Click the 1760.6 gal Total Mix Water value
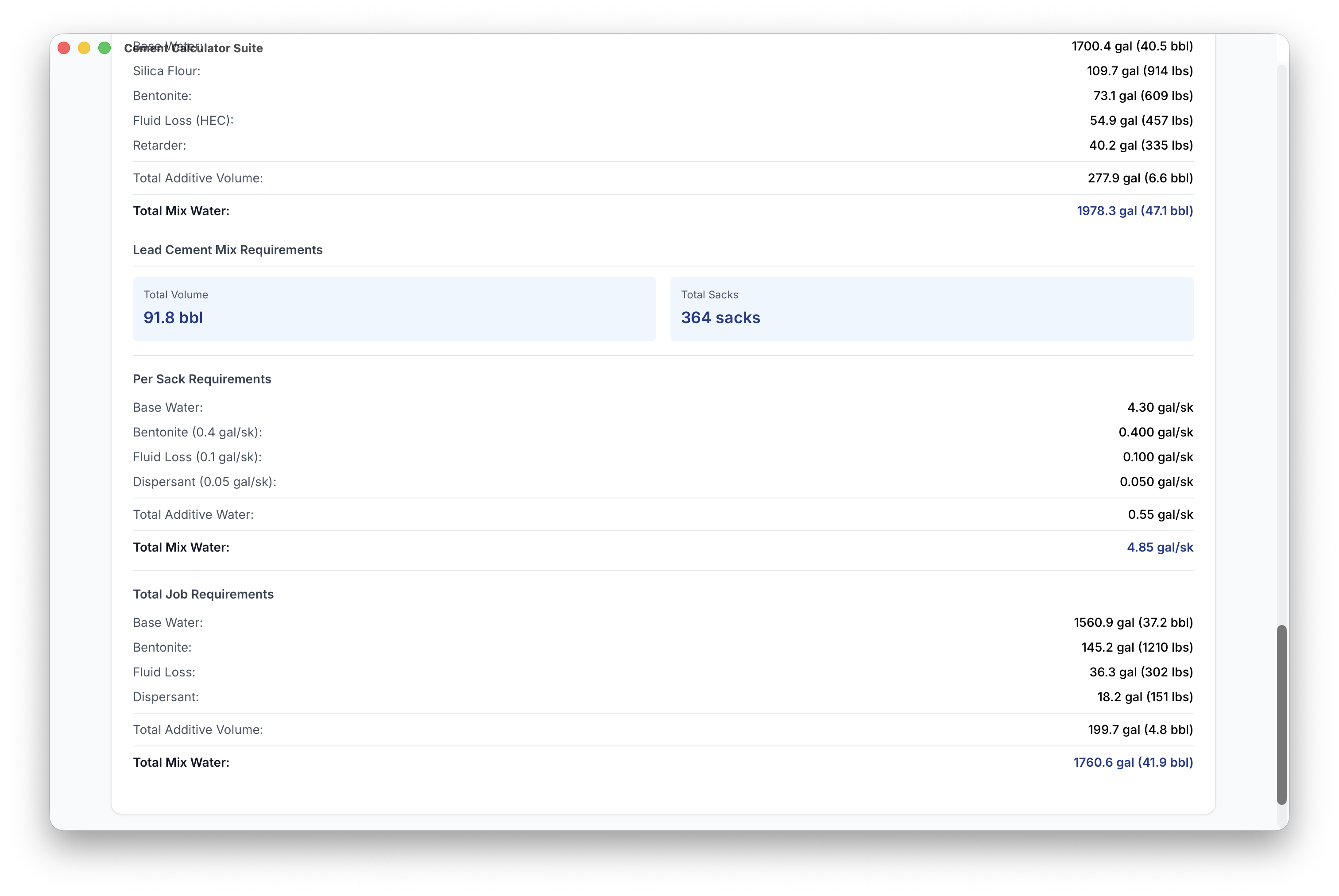This screenshot has height=896, width=1339. tap(1132, 762)
